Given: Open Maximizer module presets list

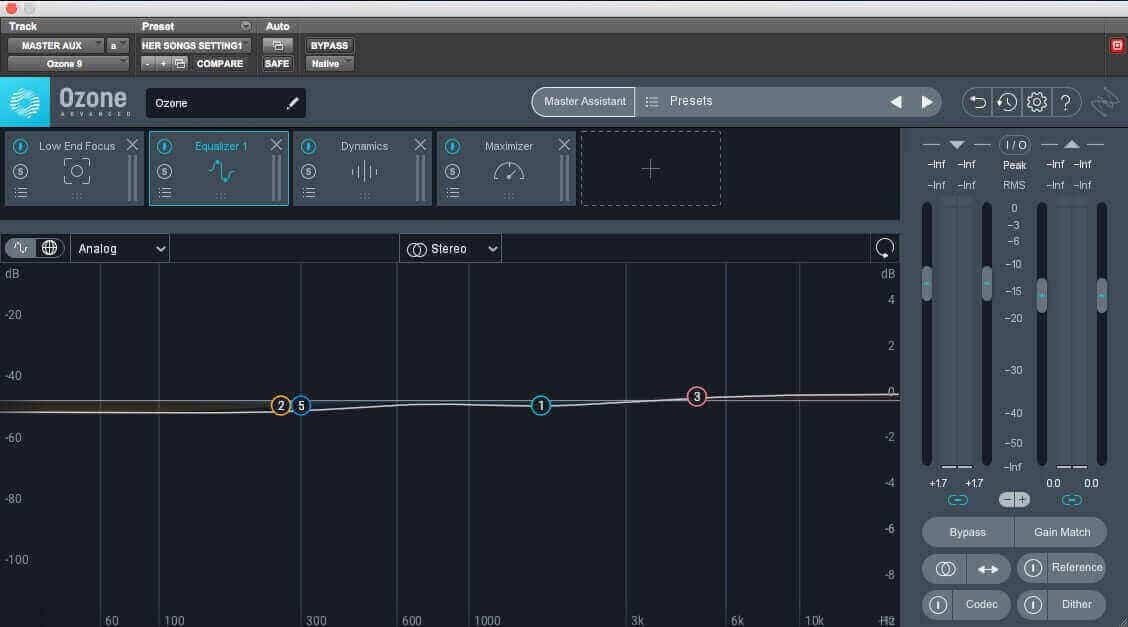Looking at the screenshot, I should [452, 193].
